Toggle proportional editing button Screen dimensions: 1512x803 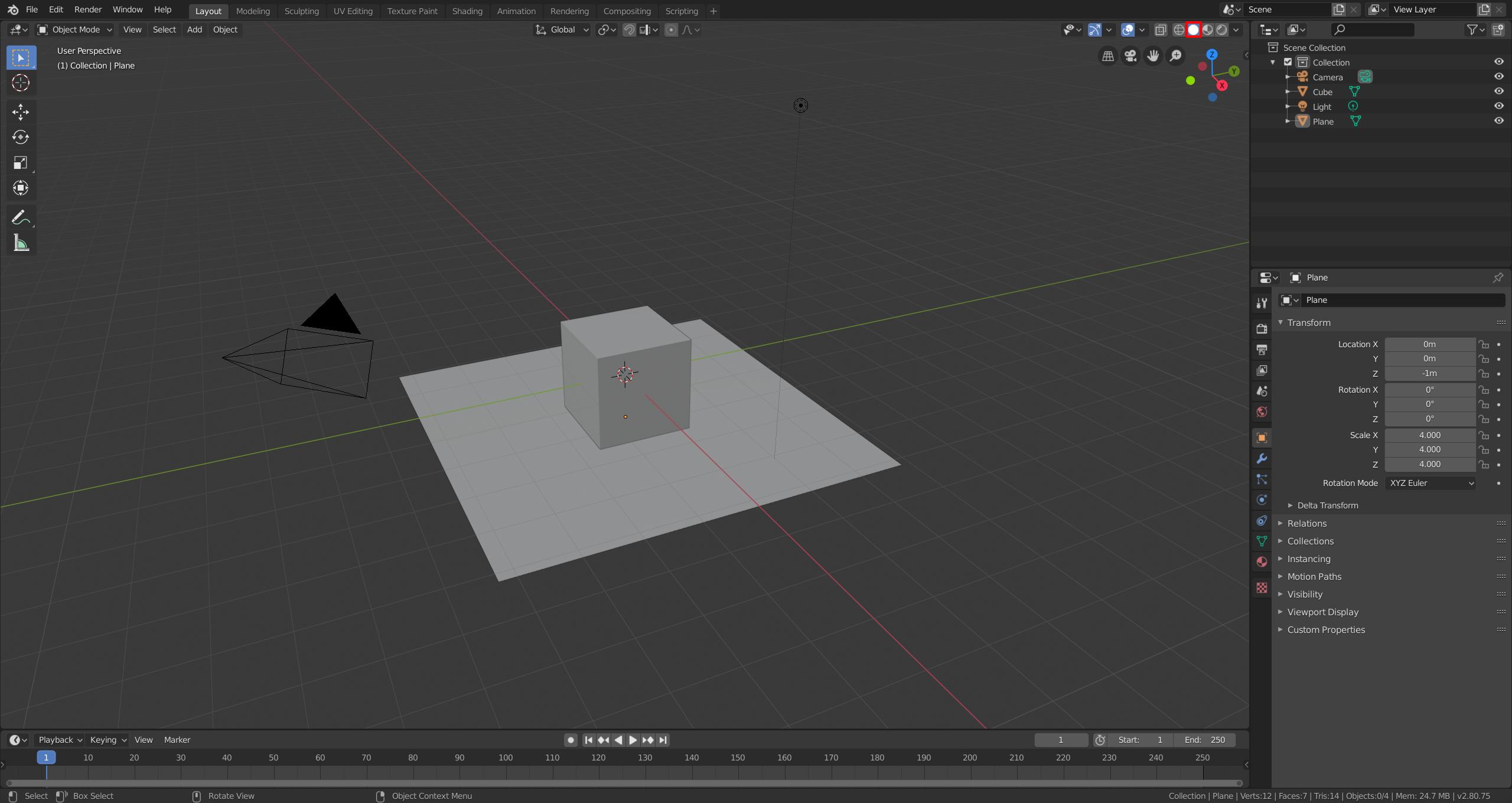(671, 30)
